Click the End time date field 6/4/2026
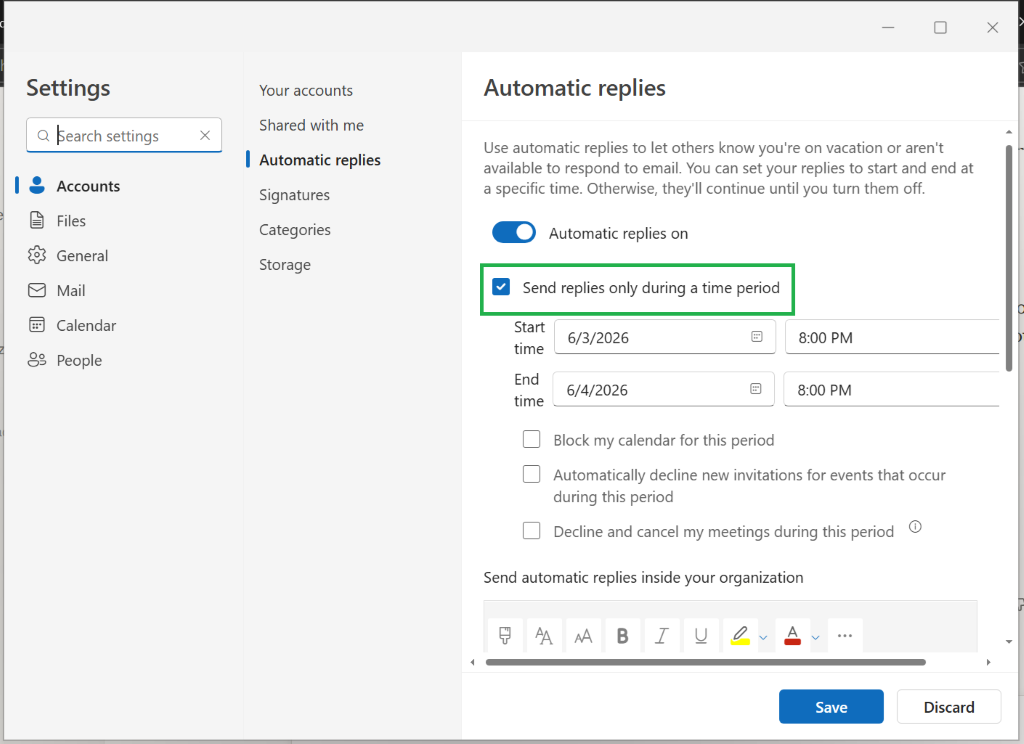 [x=664, y=389]
